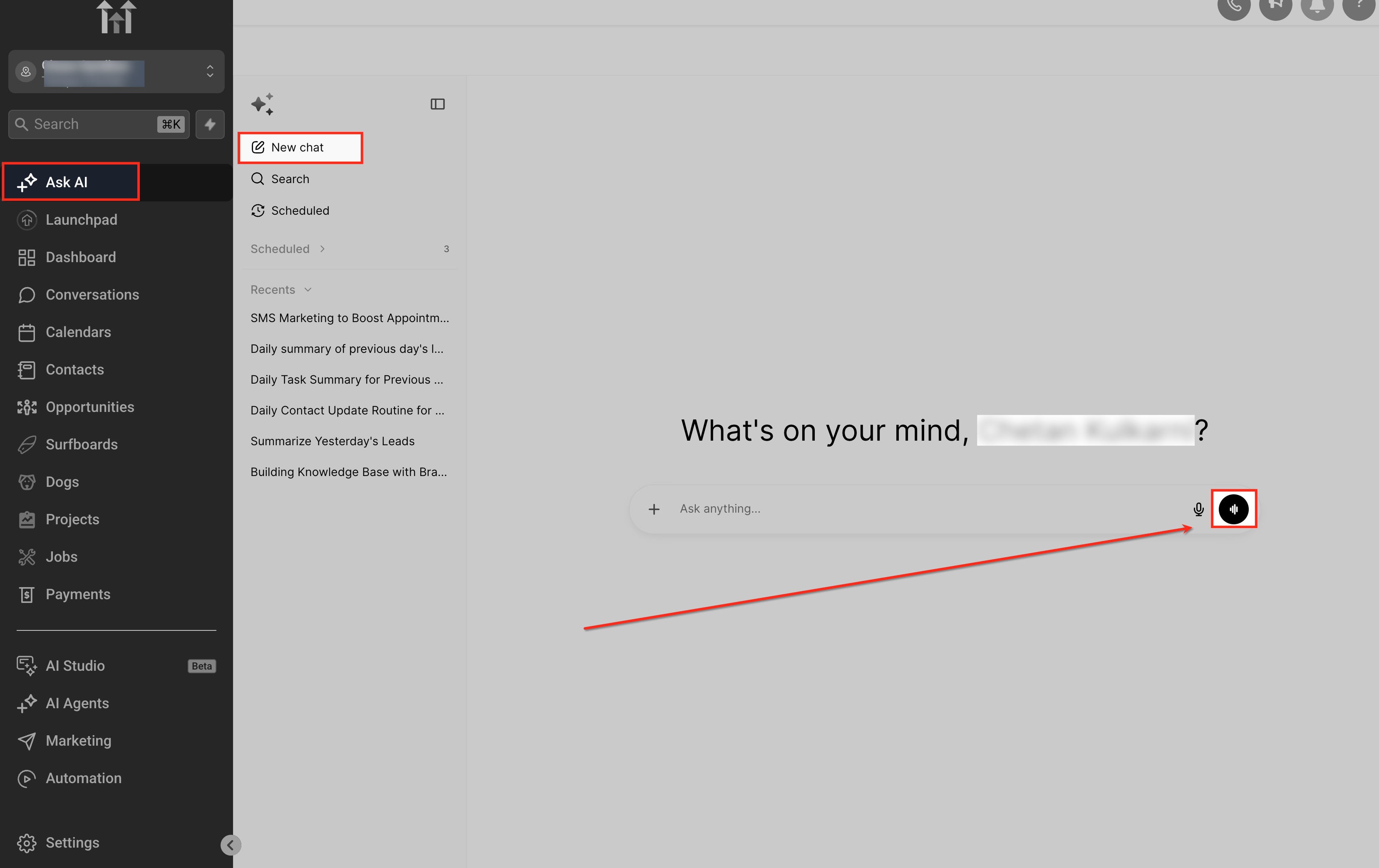Search chats in Ask AI panel
The height and width of the screenshot is (868, 1379).
coord(280,179)
